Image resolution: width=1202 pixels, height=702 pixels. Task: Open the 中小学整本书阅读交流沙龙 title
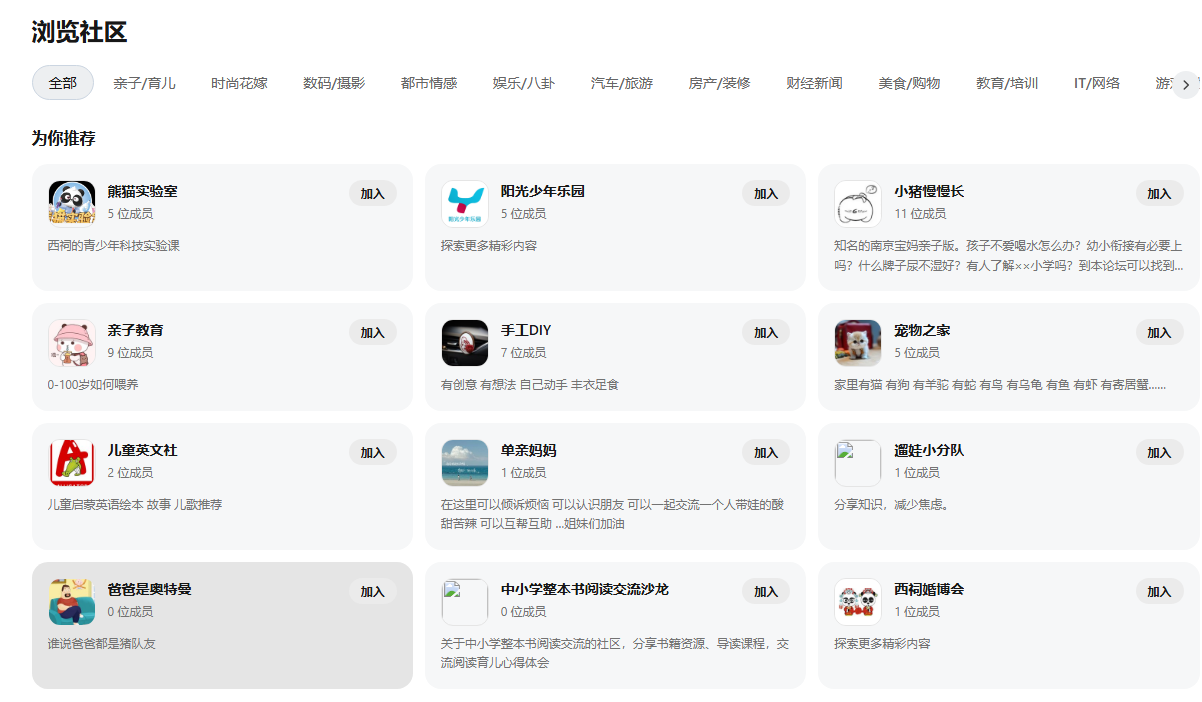pos(585,589)
